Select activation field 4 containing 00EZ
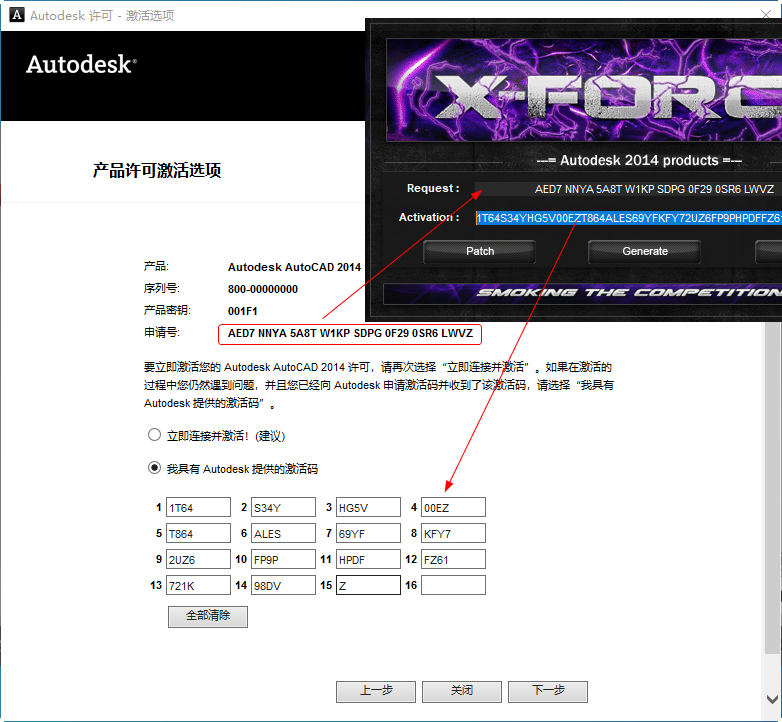Screen dimensions: 782x722 [453, 508]
